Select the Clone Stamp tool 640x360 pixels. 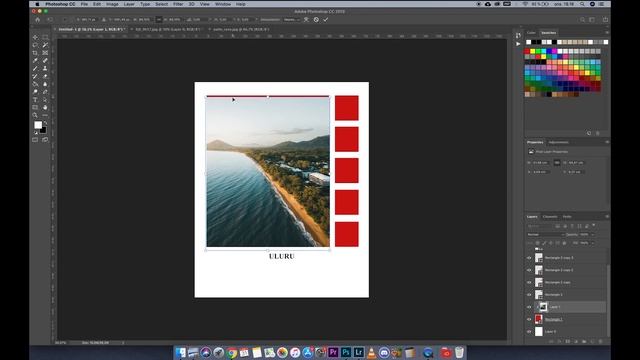point(45,68)
